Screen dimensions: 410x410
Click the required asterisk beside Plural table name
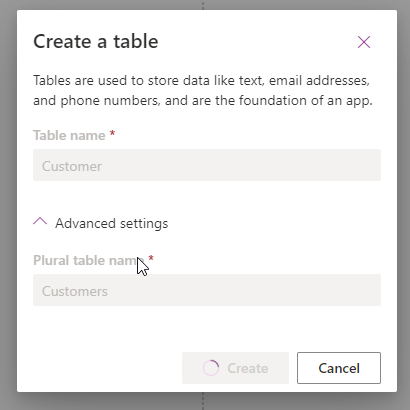(x=151, y=259)
